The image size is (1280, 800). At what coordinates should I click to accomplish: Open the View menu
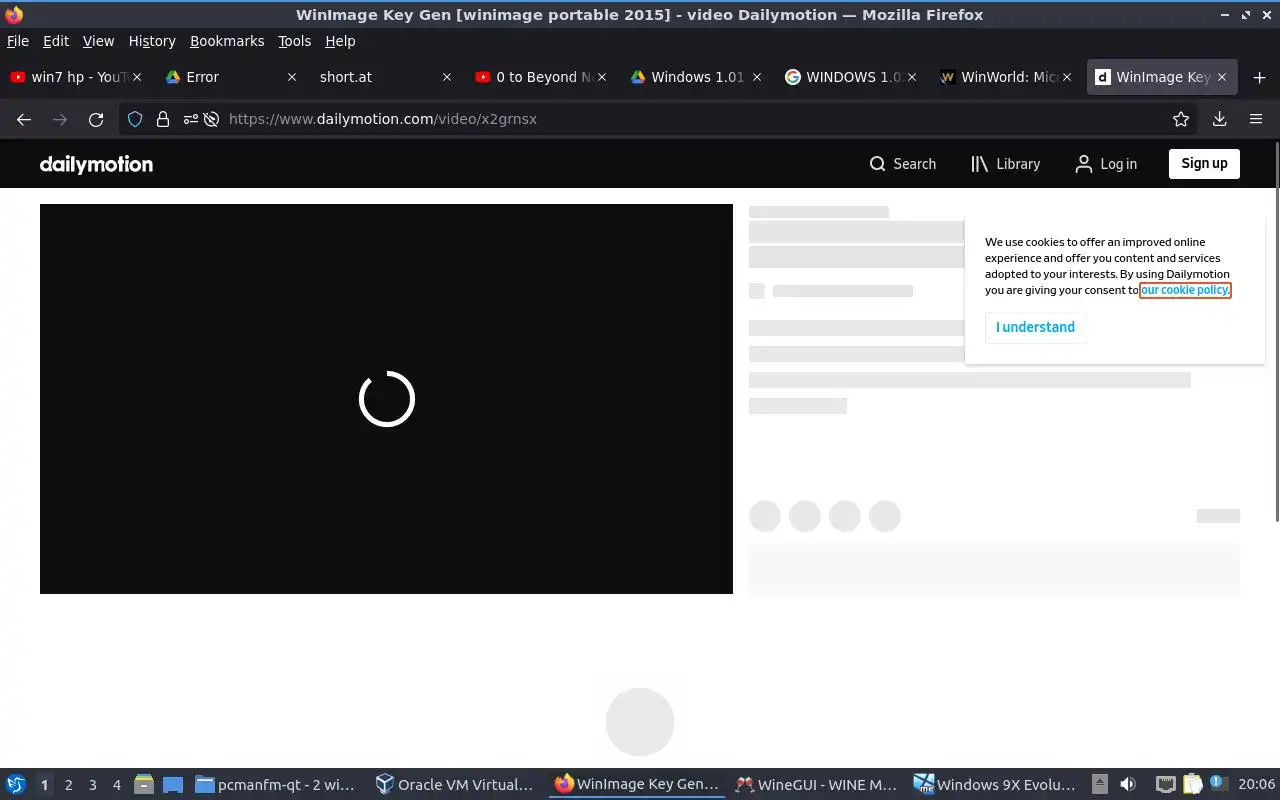pyautogui.click(x=98, y=41)
